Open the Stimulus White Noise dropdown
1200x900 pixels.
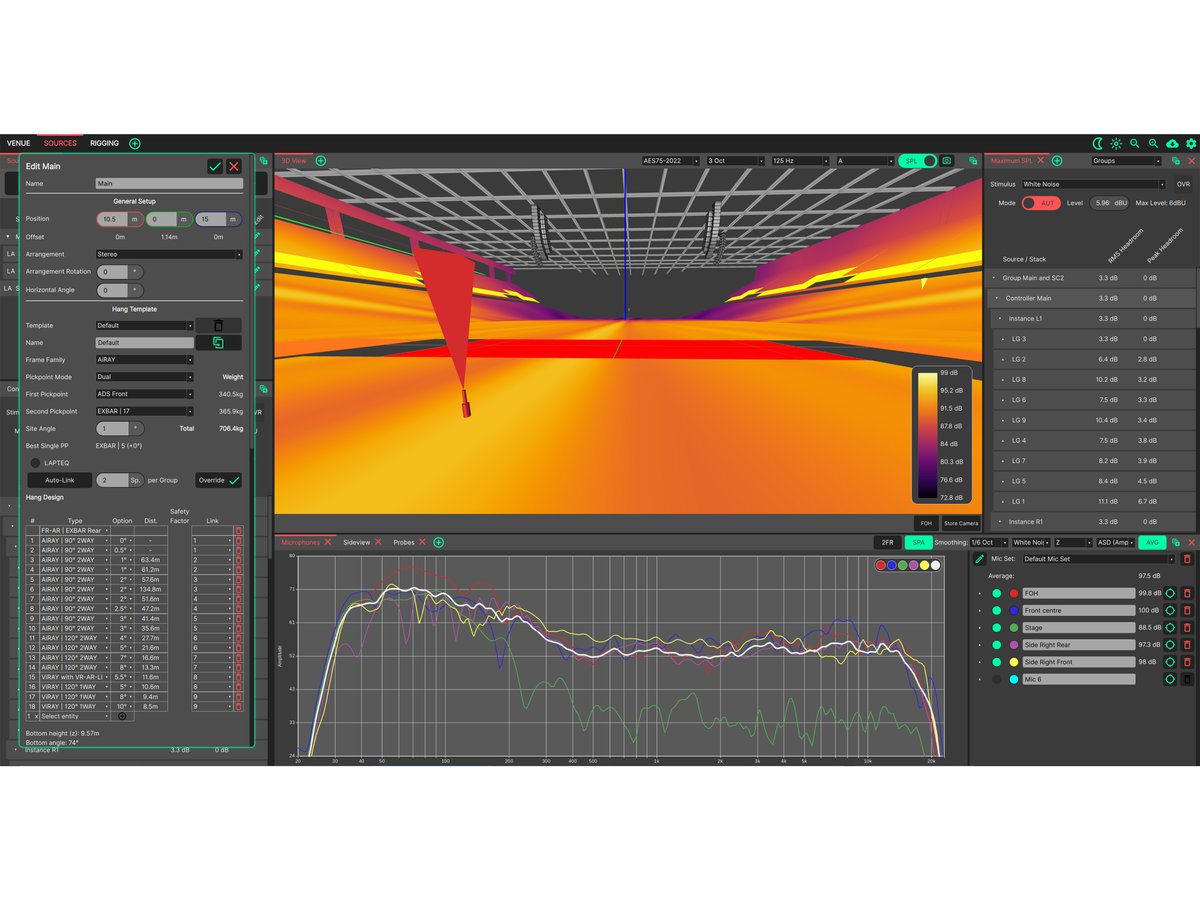(1093, 184)
